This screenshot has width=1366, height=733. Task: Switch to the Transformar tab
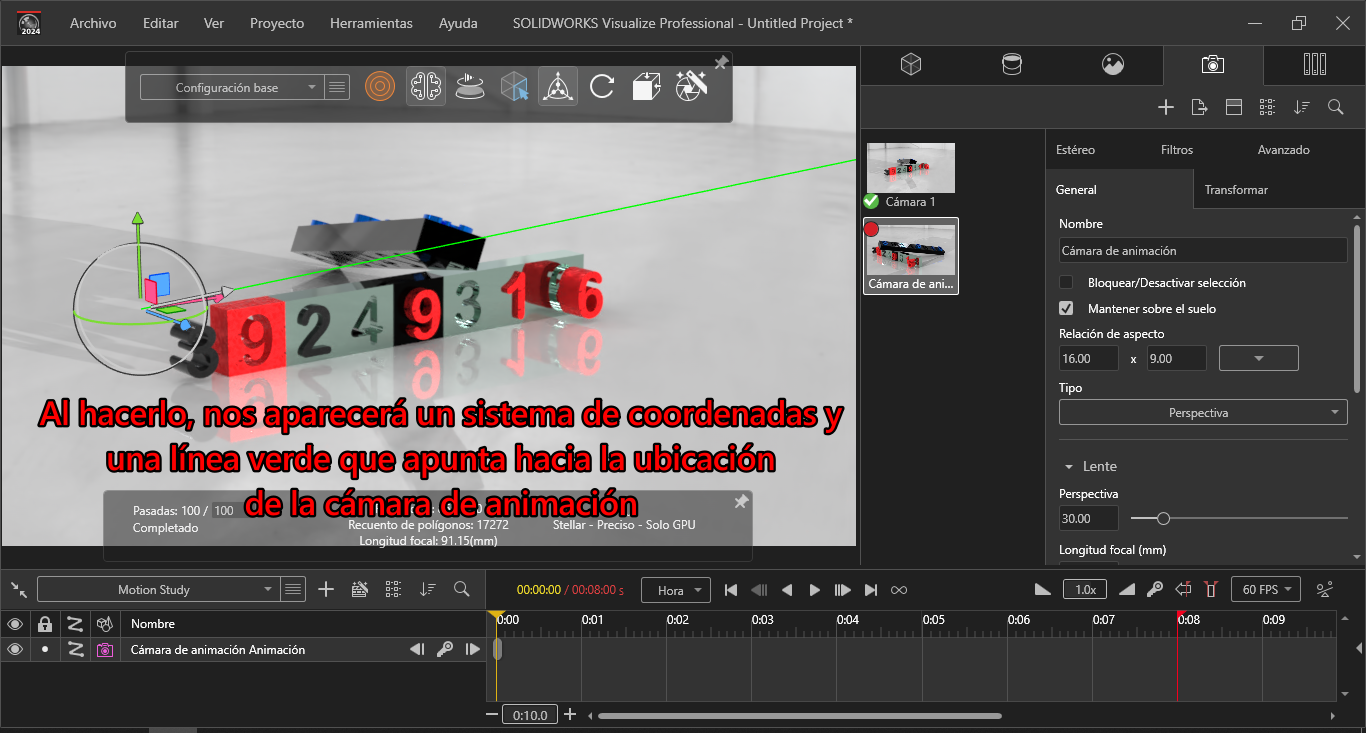(x=1236, y=189)
